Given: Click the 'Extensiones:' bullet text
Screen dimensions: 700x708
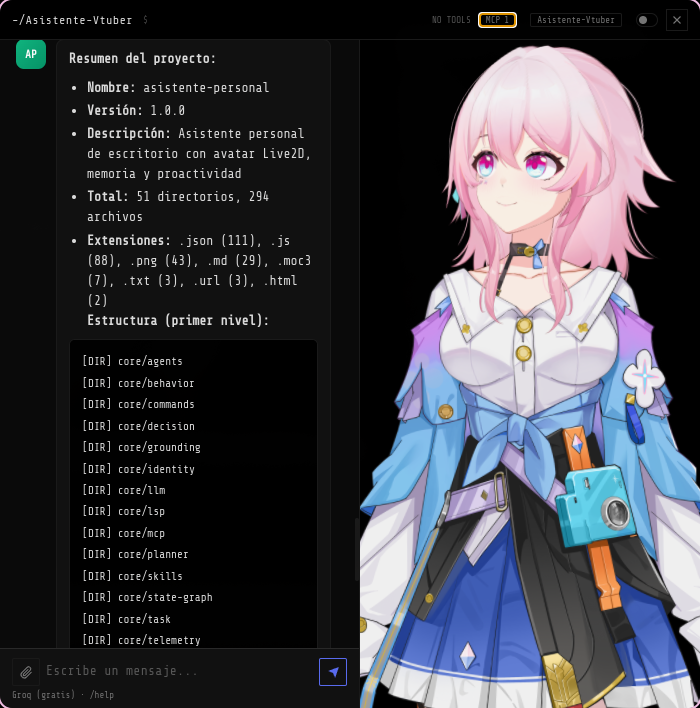Looking at the screenshot, I should 199,270.
